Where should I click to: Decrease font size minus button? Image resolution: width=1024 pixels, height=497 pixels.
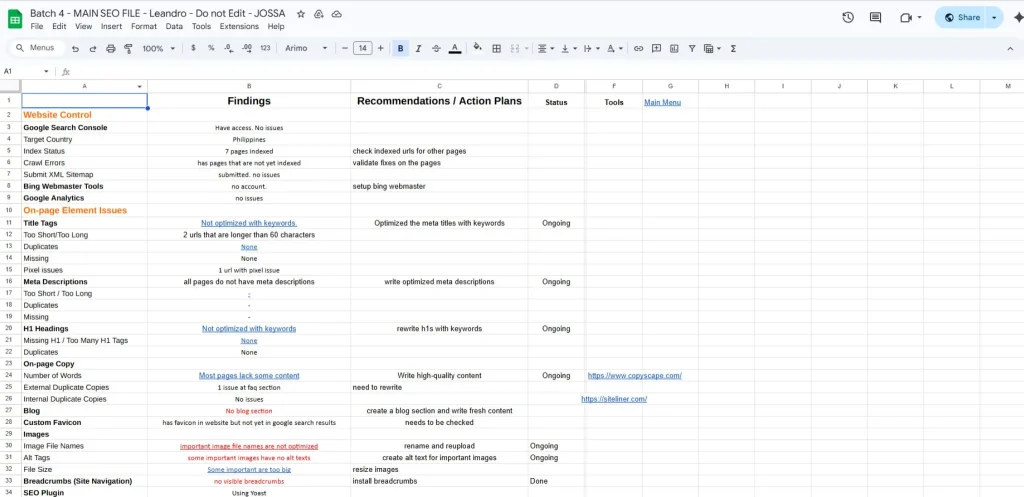(344, 48)
